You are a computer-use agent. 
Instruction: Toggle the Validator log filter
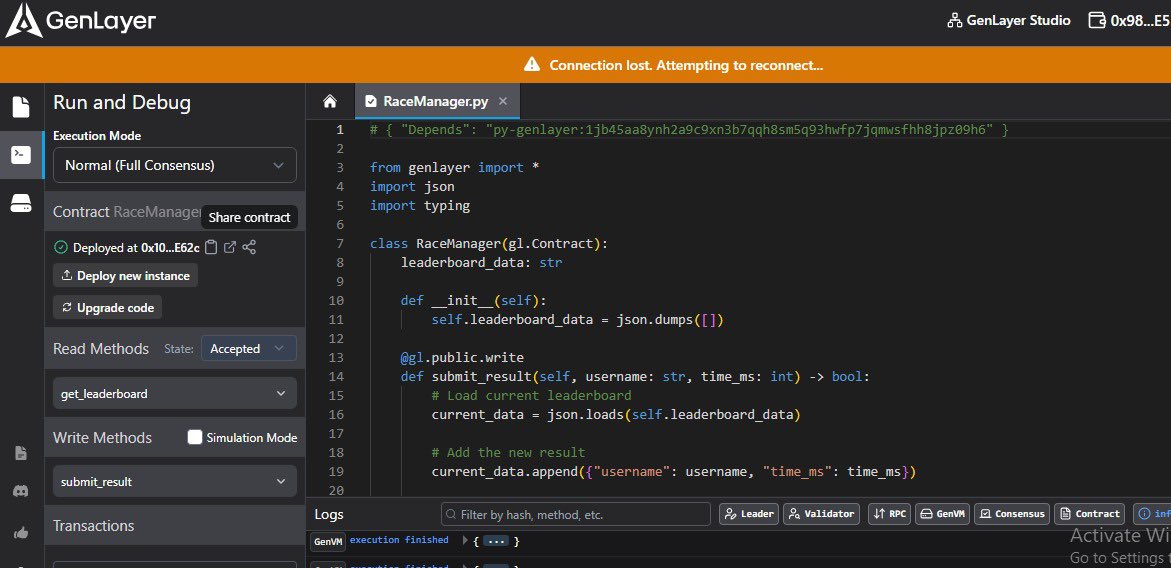821,514
